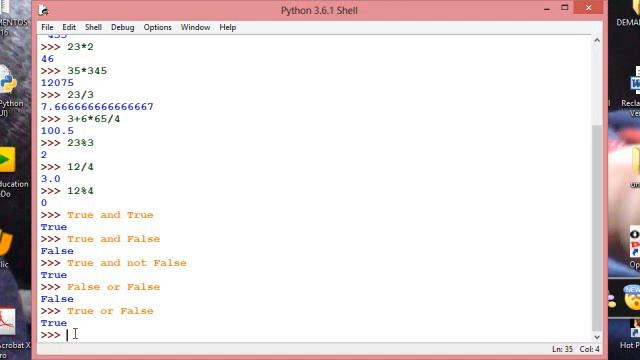Click the line 'True or False'
Screen dimensions: 640x360
pyautogui.click(x=110, y=311)
